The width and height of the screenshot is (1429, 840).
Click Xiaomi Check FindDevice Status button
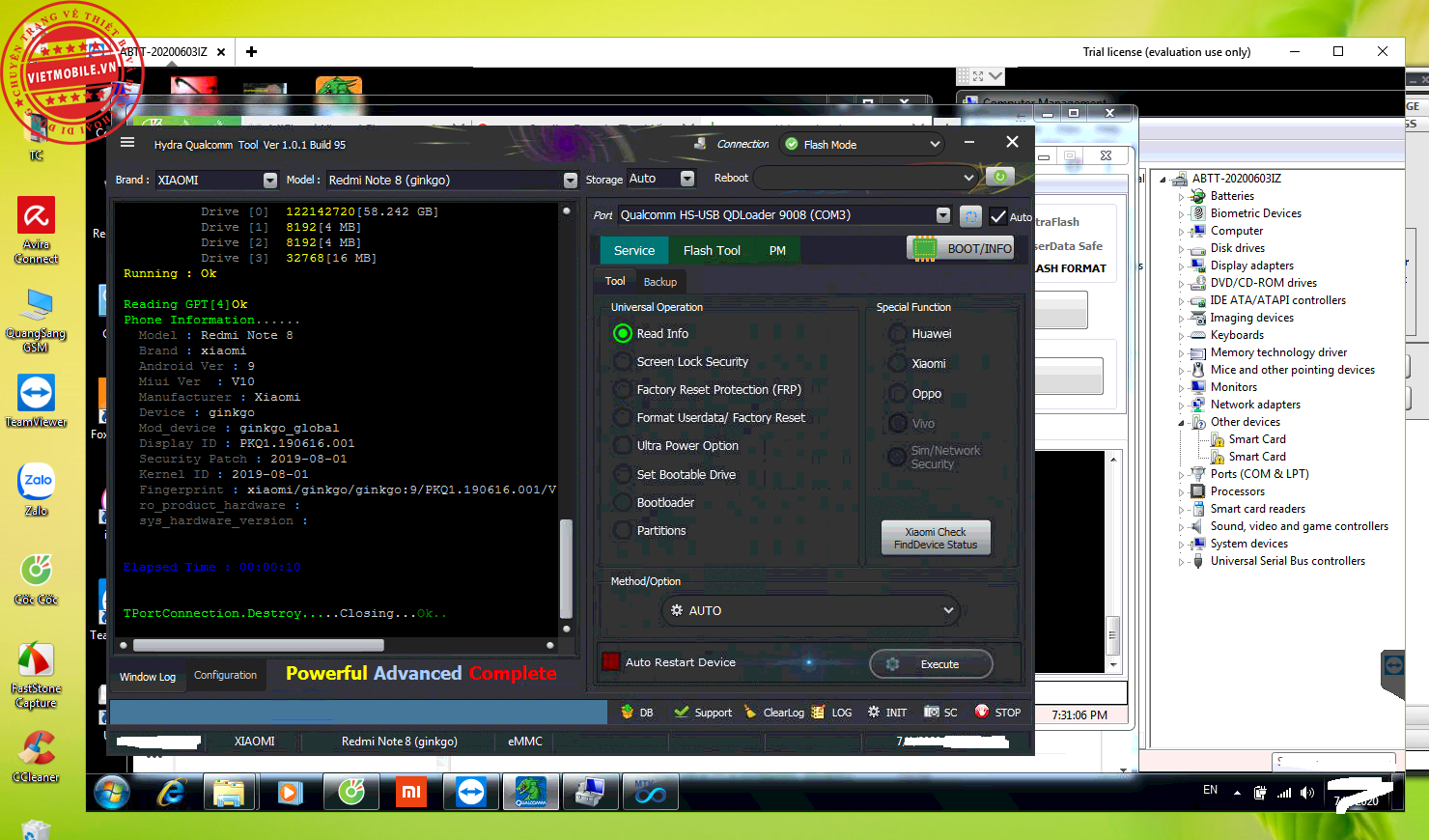[936, 538]
